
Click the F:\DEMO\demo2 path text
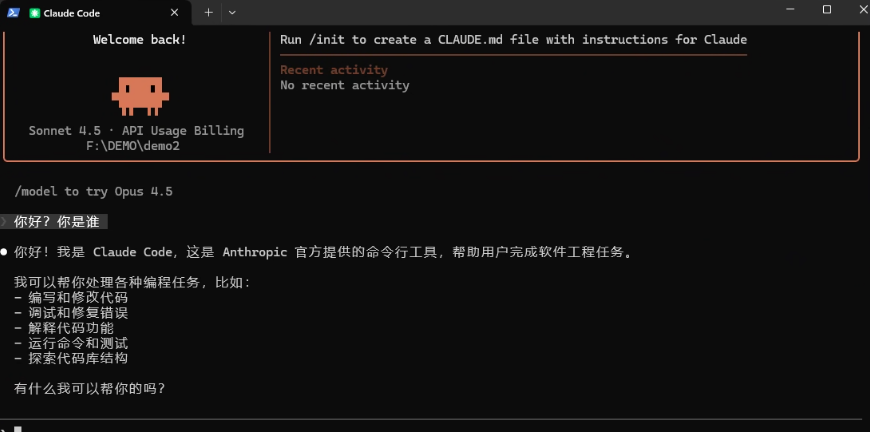point(133,146)
